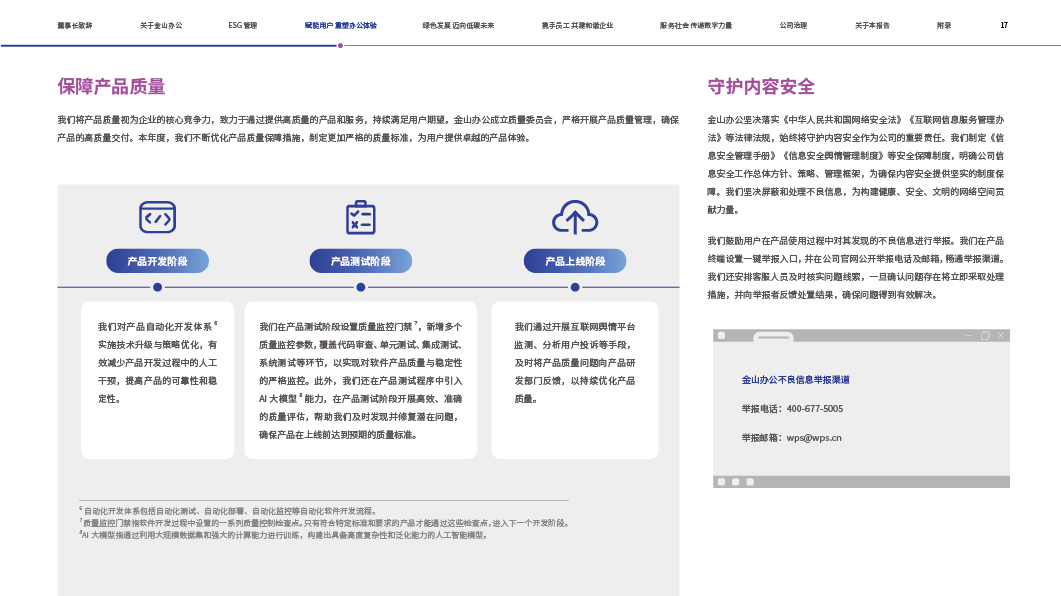This screenshot has width=1061, height=596.
Task: Click the cloud upload icon for product launch
Action: coord(575,217)
